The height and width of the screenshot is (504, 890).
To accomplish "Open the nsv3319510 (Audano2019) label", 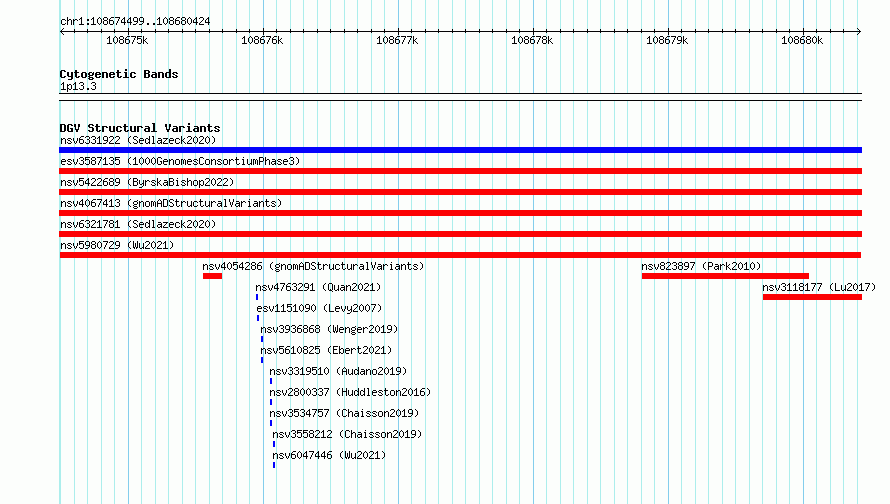I will pyautogui.click(x=338, y=371).
